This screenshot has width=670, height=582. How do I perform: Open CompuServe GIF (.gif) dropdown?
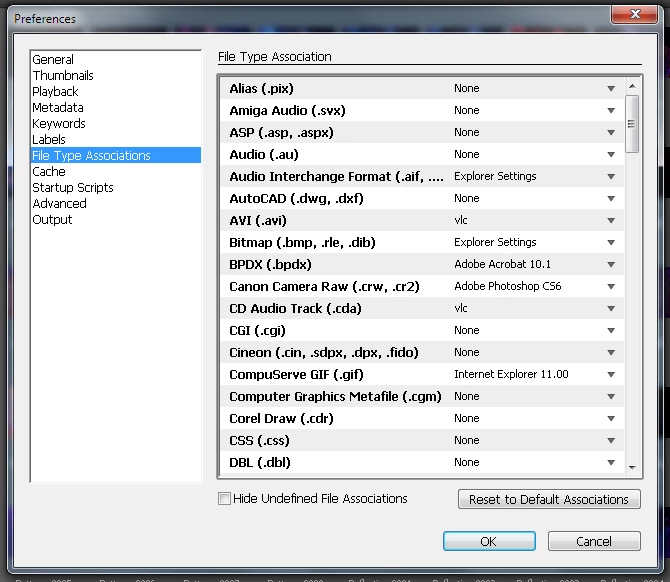coord(611,375)
